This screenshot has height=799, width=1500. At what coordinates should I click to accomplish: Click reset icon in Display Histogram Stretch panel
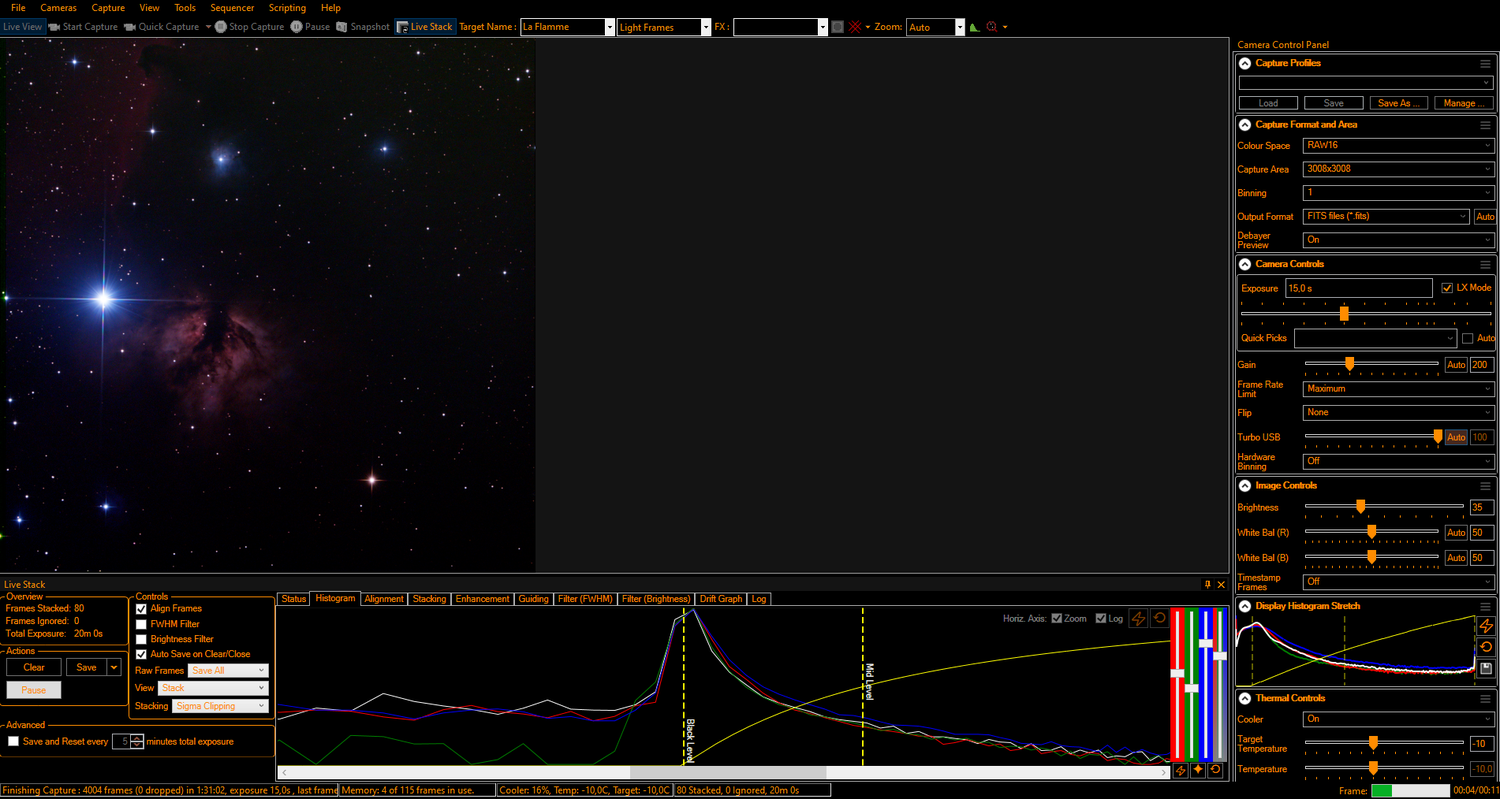pos(1486,647)
